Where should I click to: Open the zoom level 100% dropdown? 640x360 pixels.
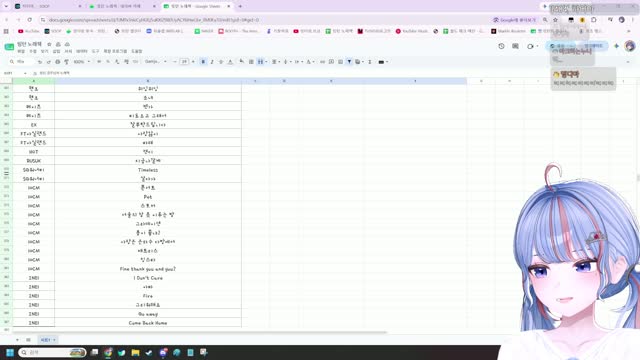[82, 62]
